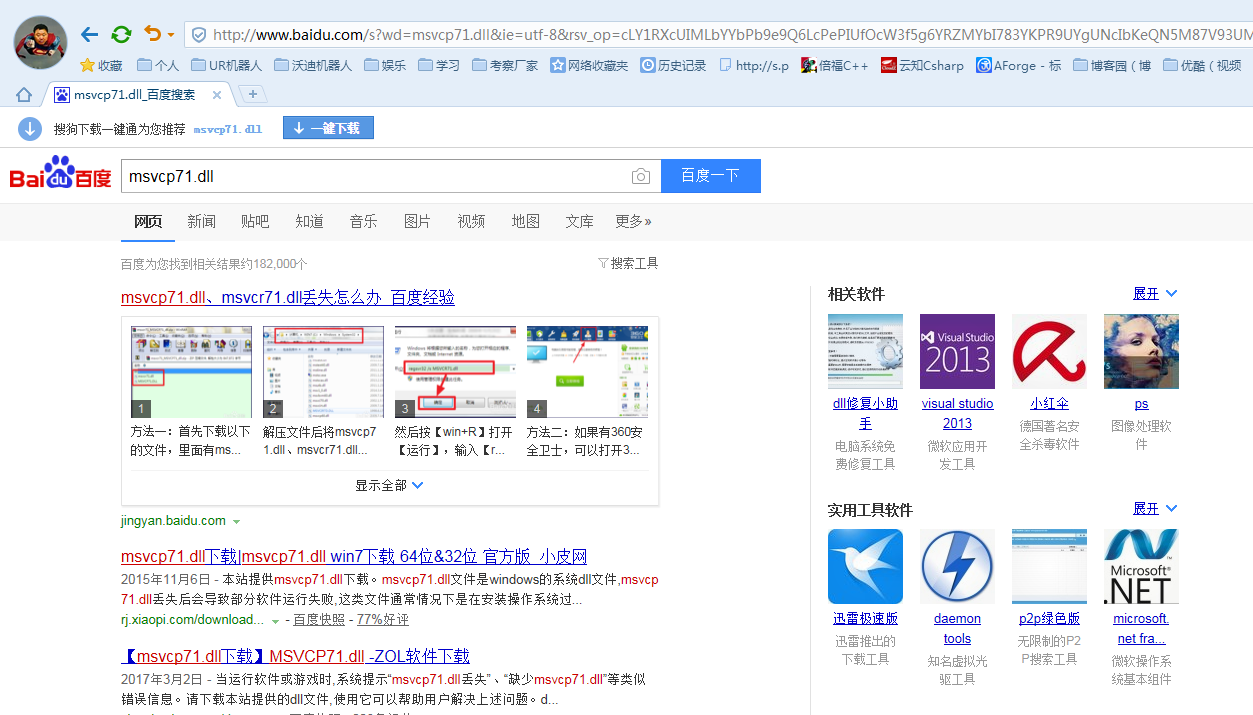Click the step 4 tutorial thumbnail
This screenshot has width=1253, height=715.
tap(587, 372)
